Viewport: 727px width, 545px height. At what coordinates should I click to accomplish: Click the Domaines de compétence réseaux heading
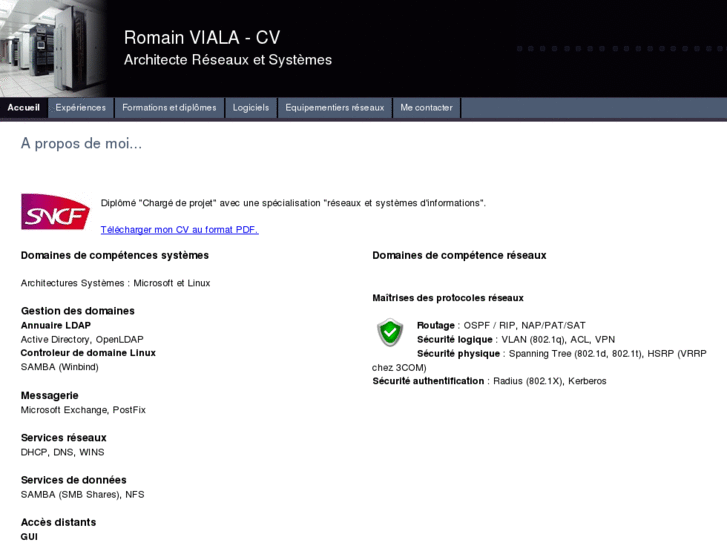click(x=459, y=256)
